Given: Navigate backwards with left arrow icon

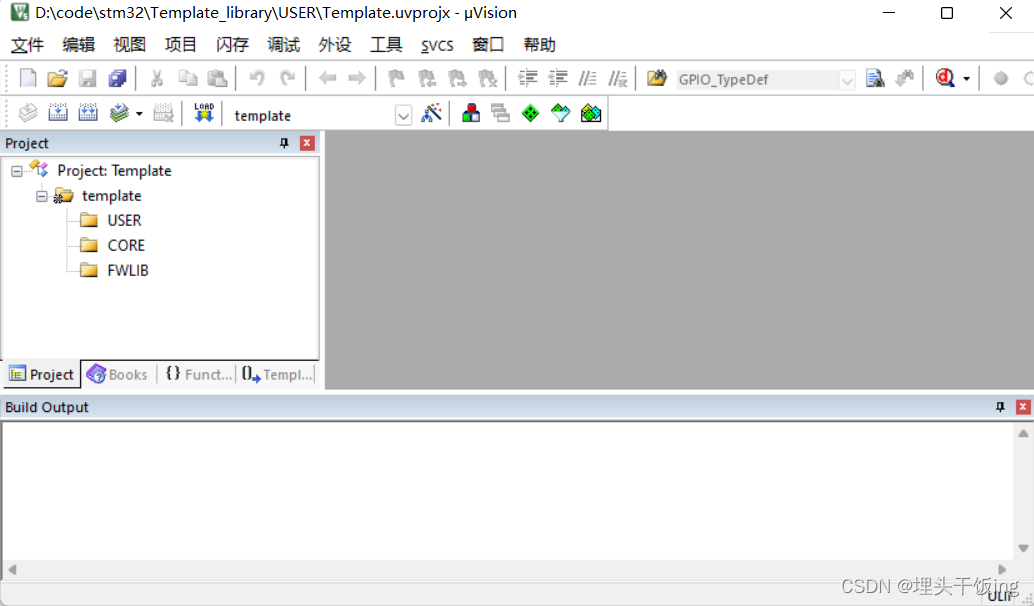Looking at the screenshot, I should [327, 78].
